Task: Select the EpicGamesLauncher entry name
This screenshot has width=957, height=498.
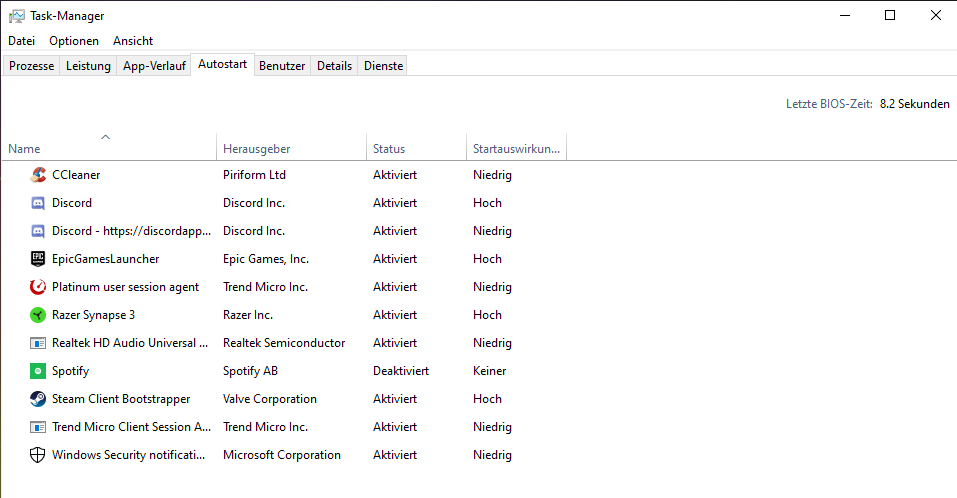Action: [106, 259]
